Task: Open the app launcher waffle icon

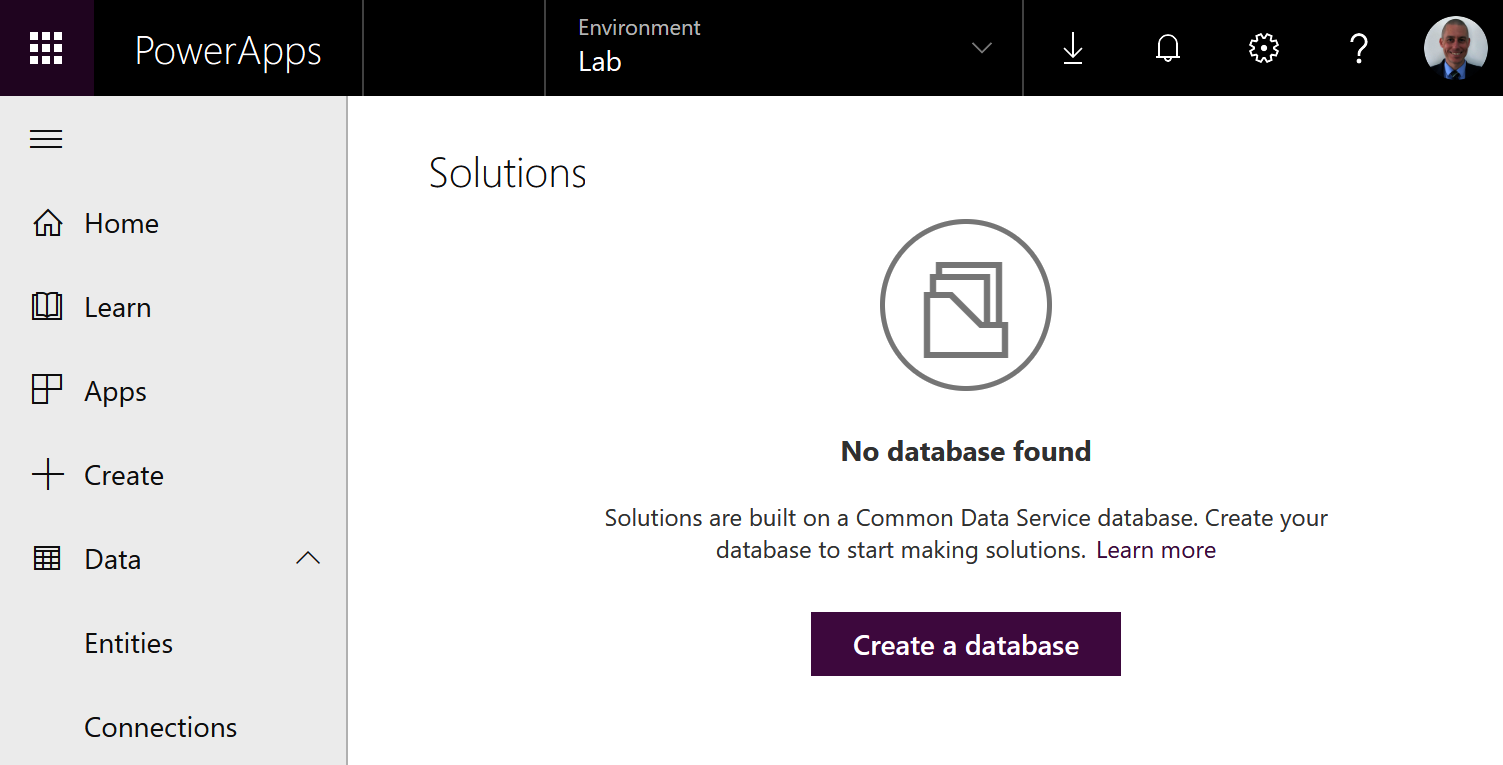Action: pos(46,48)
